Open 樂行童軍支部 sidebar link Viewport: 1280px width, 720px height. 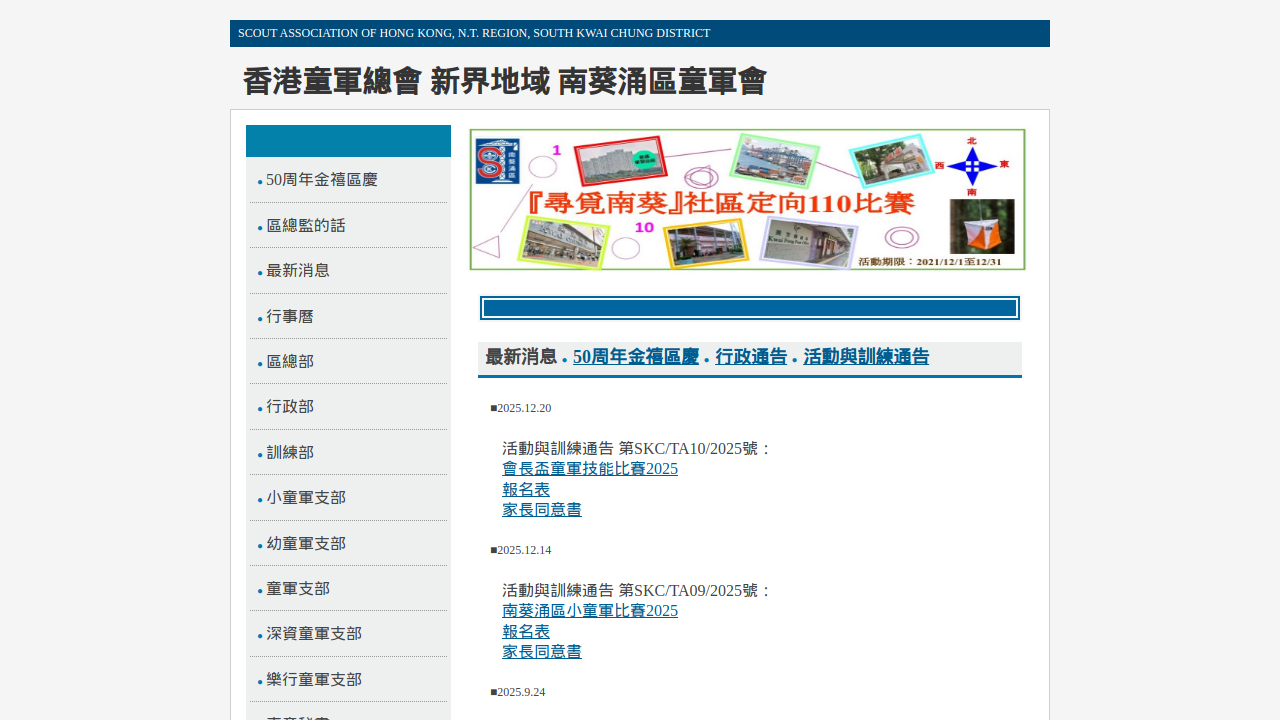pos(313,680)
